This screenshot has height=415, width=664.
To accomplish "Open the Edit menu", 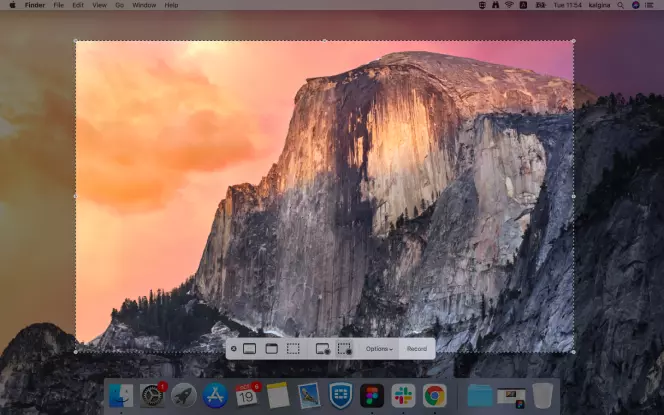I will click(78, 5).
